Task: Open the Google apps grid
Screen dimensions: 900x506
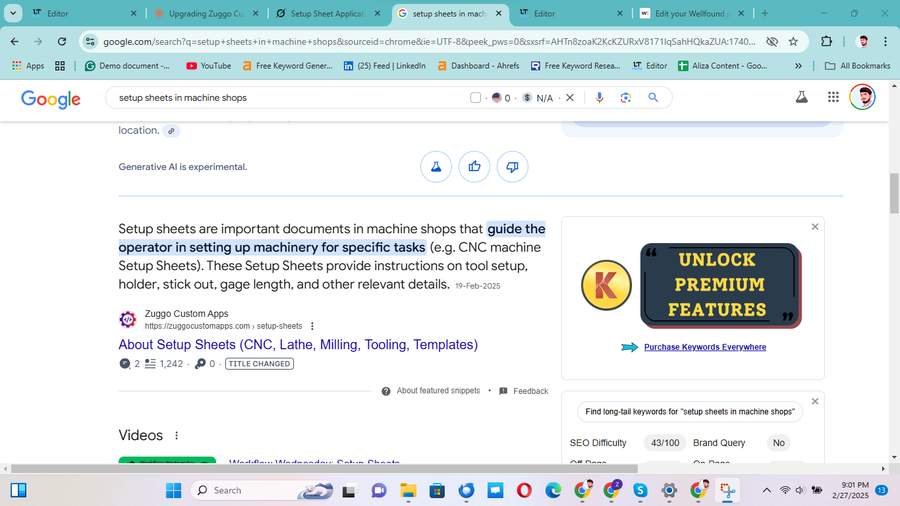Action: [833, 98]
